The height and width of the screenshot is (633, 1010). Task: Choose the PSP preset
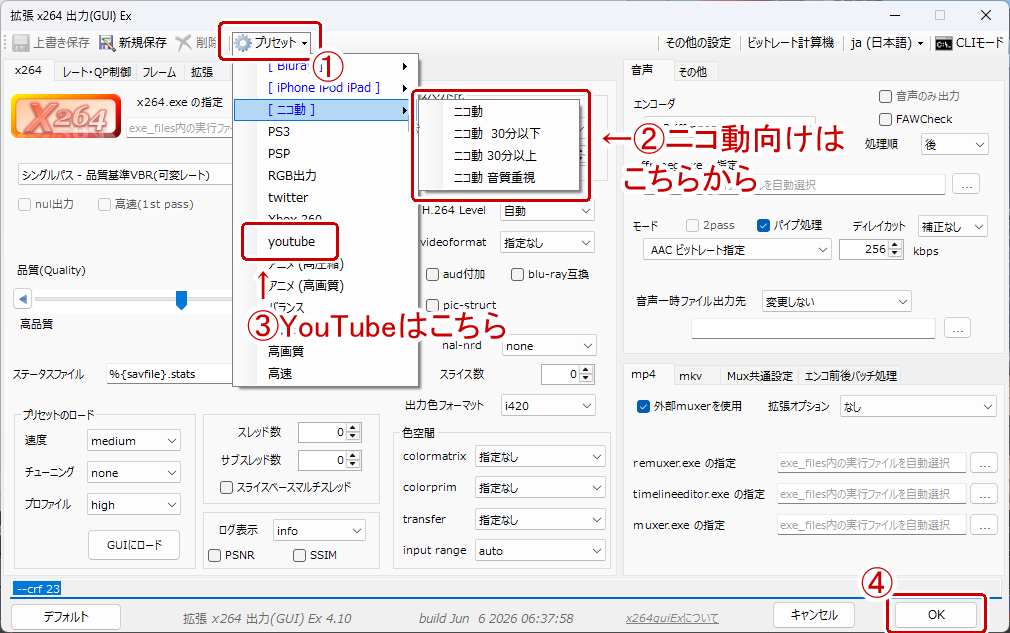pos(279,154)
